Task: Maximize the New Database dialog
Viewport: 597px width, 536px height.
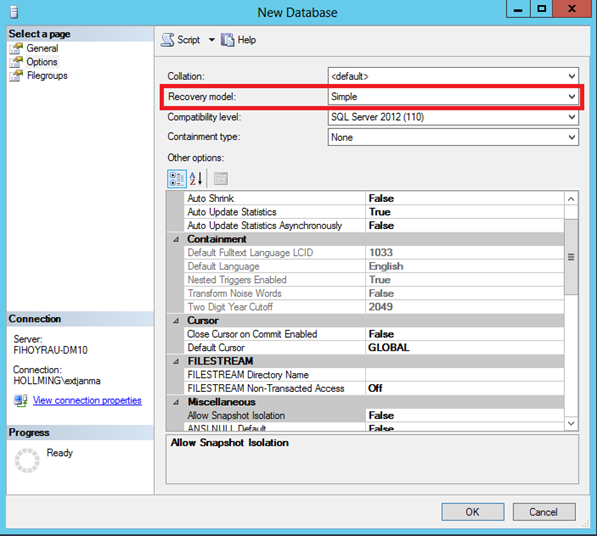Action: click(x=541, y=9)
